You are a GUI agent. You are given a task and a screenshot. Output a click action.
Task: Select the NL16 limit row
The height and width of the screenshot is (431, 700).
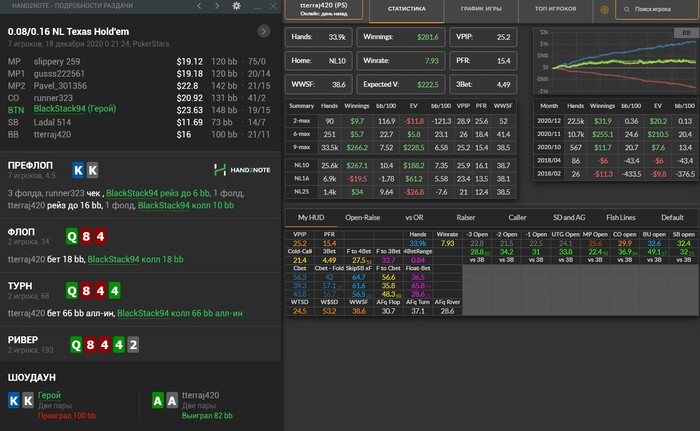[x=400, y=179]
